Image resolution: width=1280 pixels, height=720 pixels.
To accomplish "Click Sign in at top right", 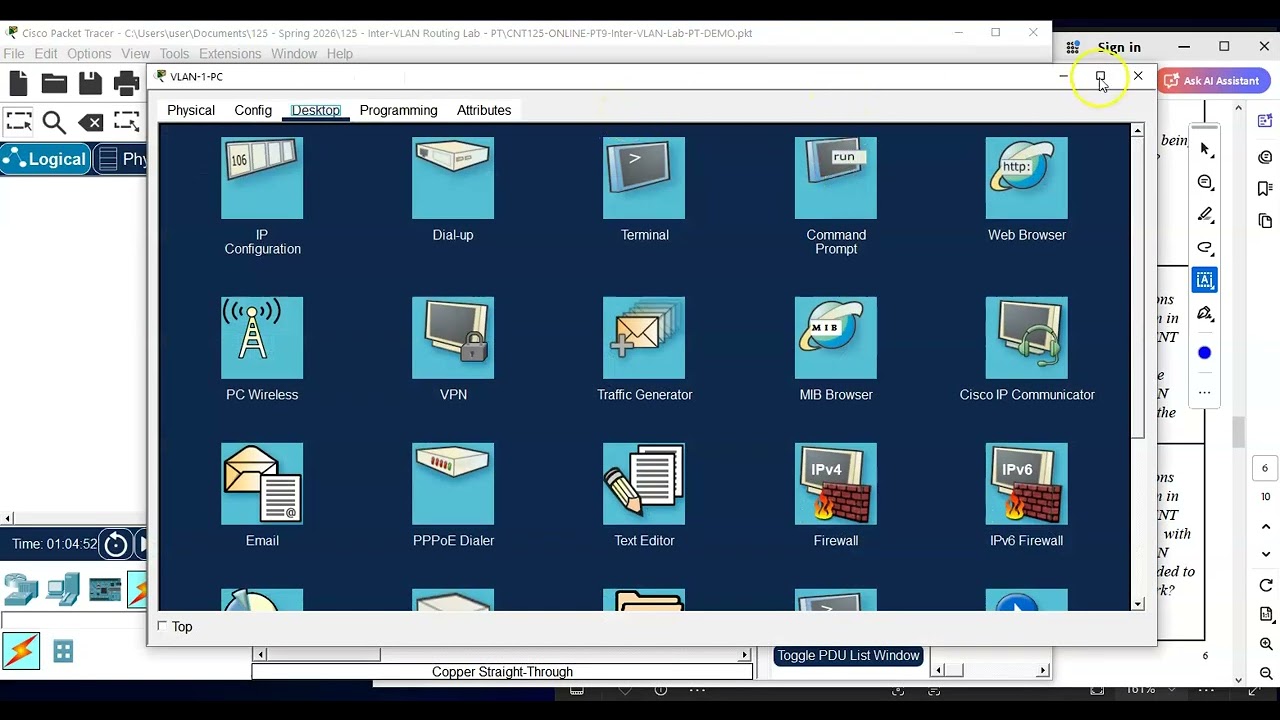I will [x=1119, y=47].
